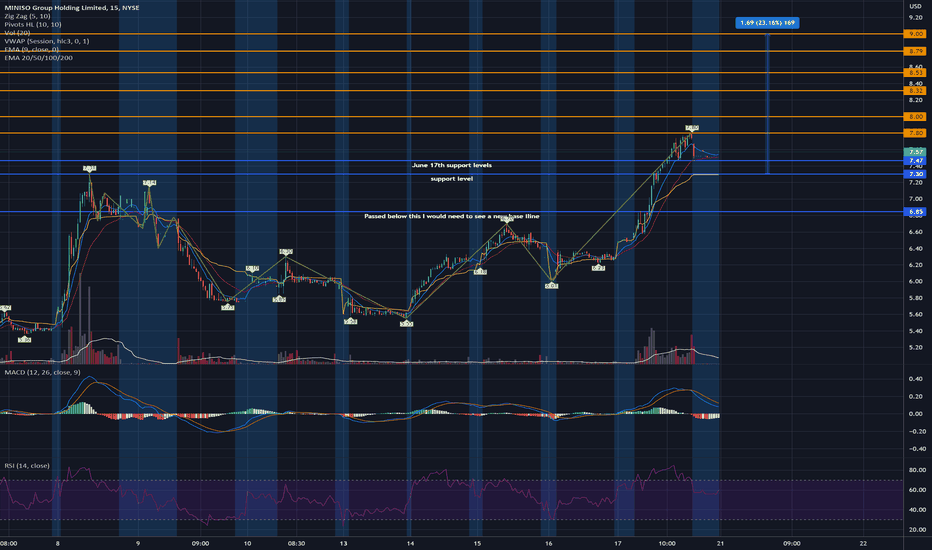Click the 22 date label on time axis
Viewport: 932px width, 550px height.
click(x=864, y=543)
